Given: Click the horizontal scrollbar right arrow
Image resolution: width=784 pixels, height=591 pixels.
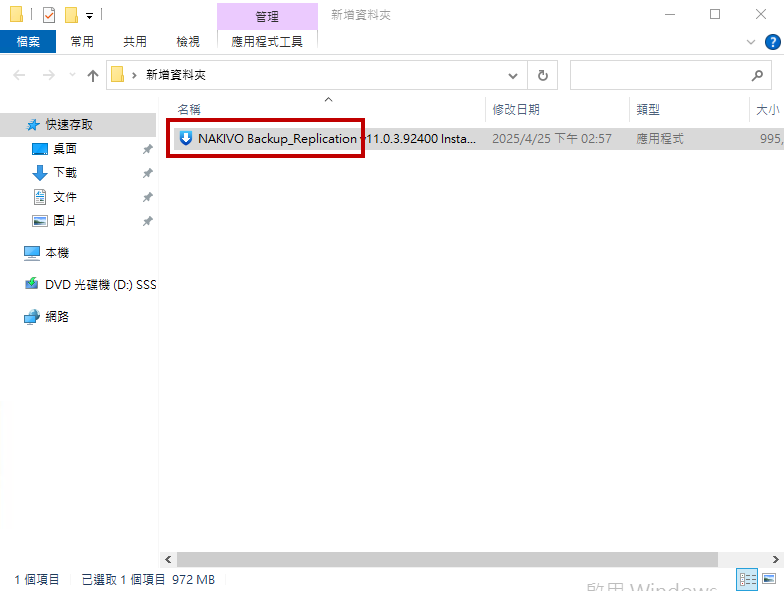Looking at the screenshot, I should point(776,560).
